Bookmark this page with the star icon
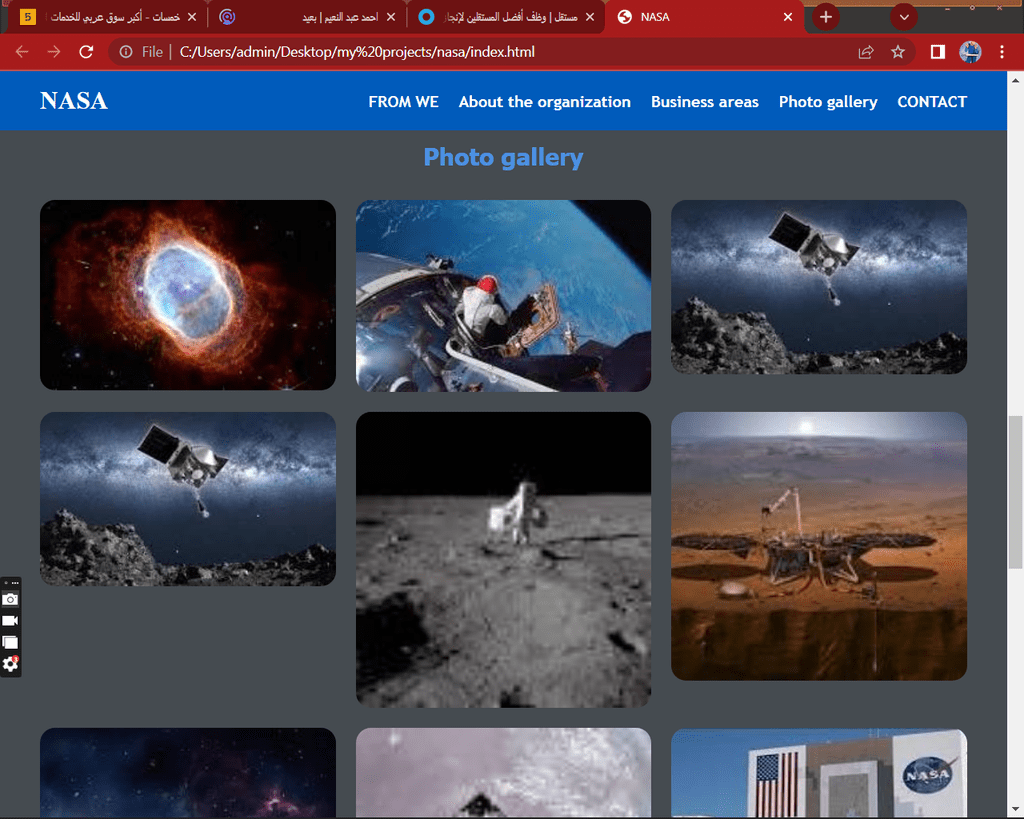Screen dimensions: 1024x819 [898, 52]
